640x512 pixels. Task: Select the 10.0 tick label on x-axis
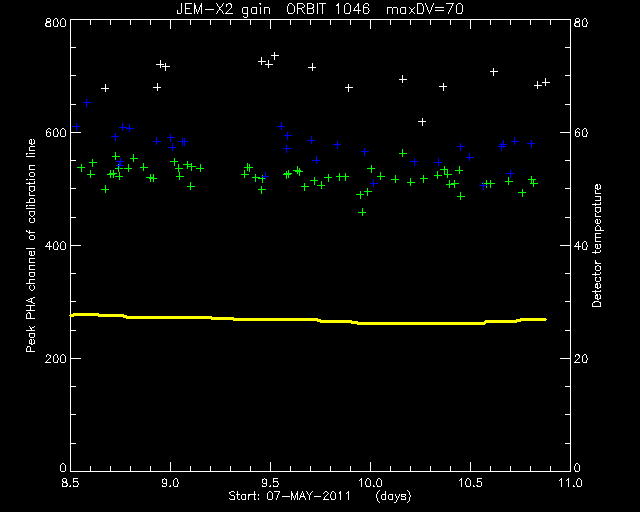point(370,483)
